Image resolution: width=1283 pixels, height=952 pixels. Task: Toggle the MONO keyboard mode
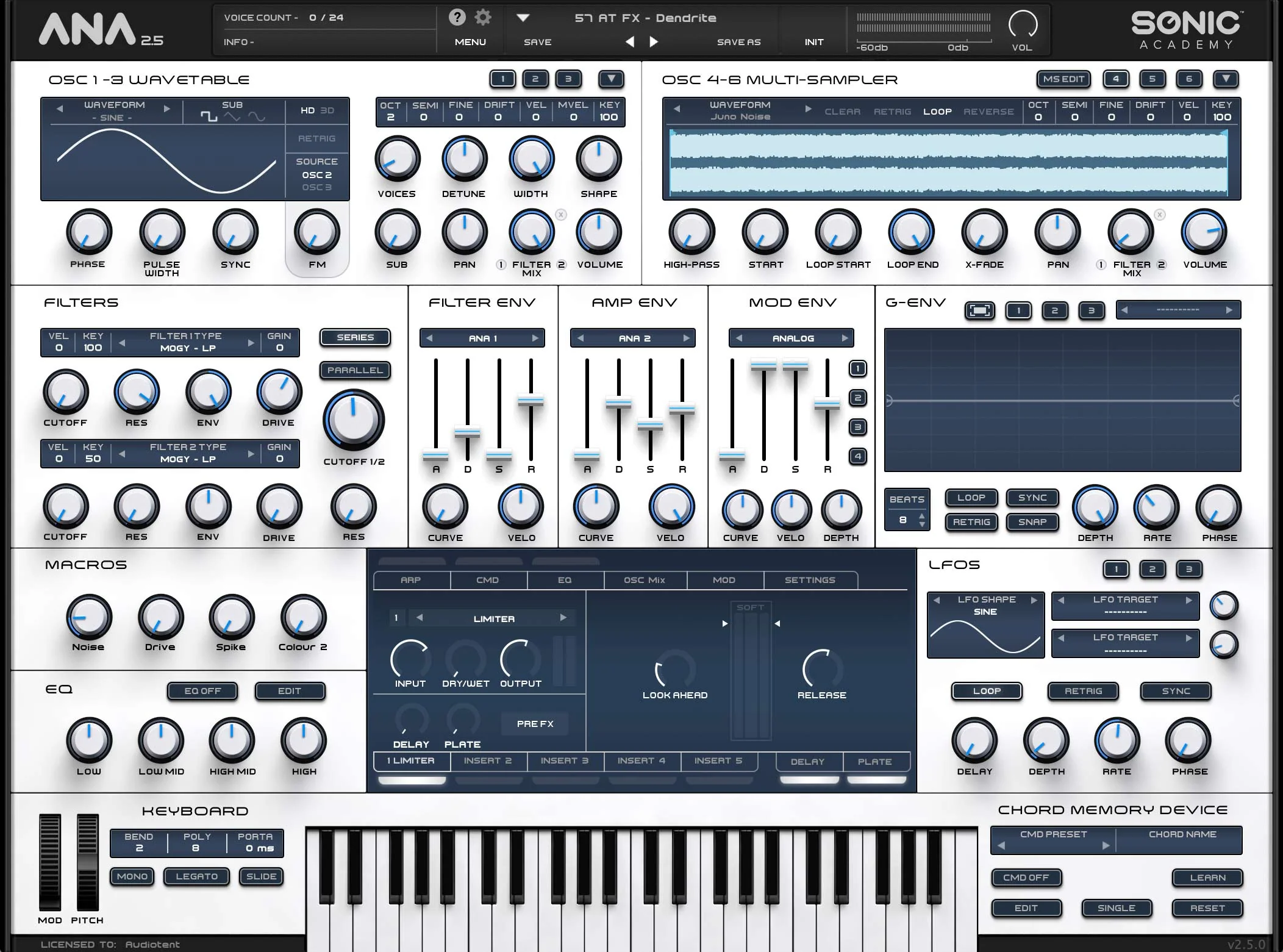click(132, 876)
